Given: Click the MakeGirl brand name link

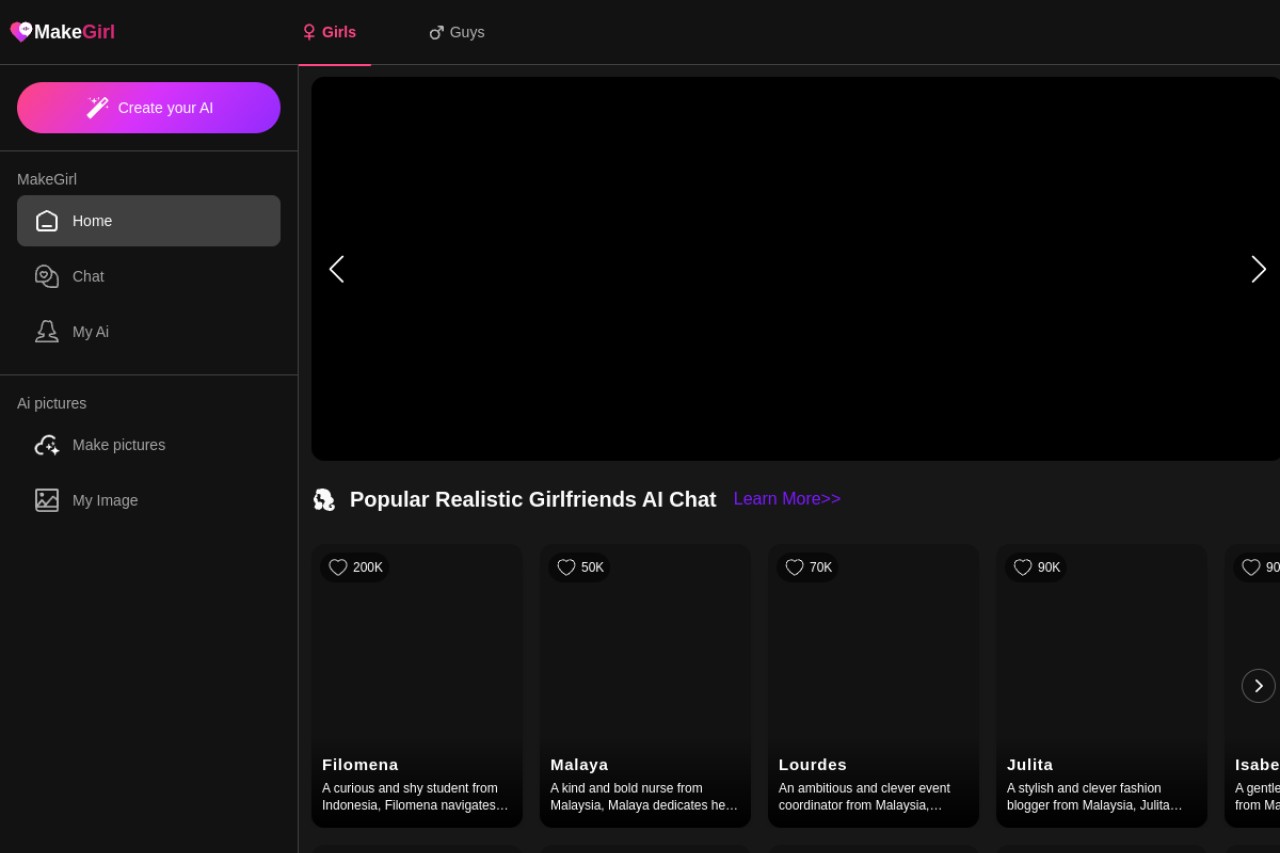Looking at the screenshot, I should click(x=74, y=32).
